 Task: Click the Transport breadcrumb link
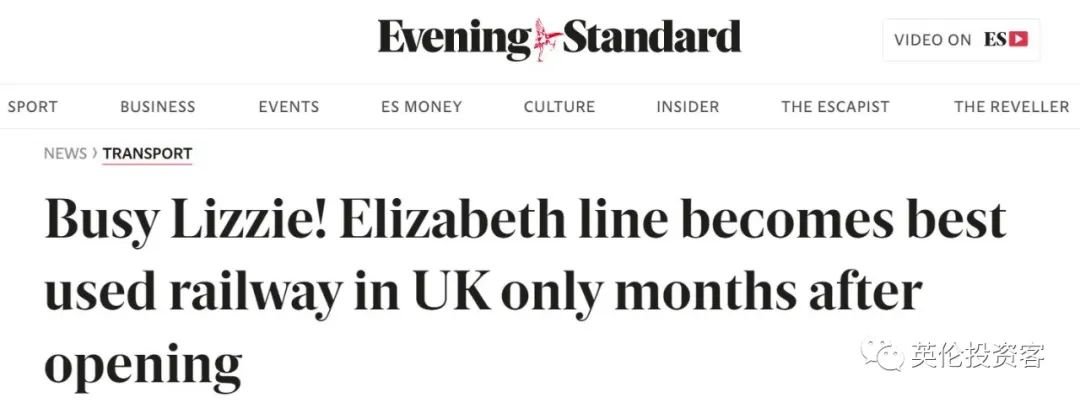click(x=147, y=154)
